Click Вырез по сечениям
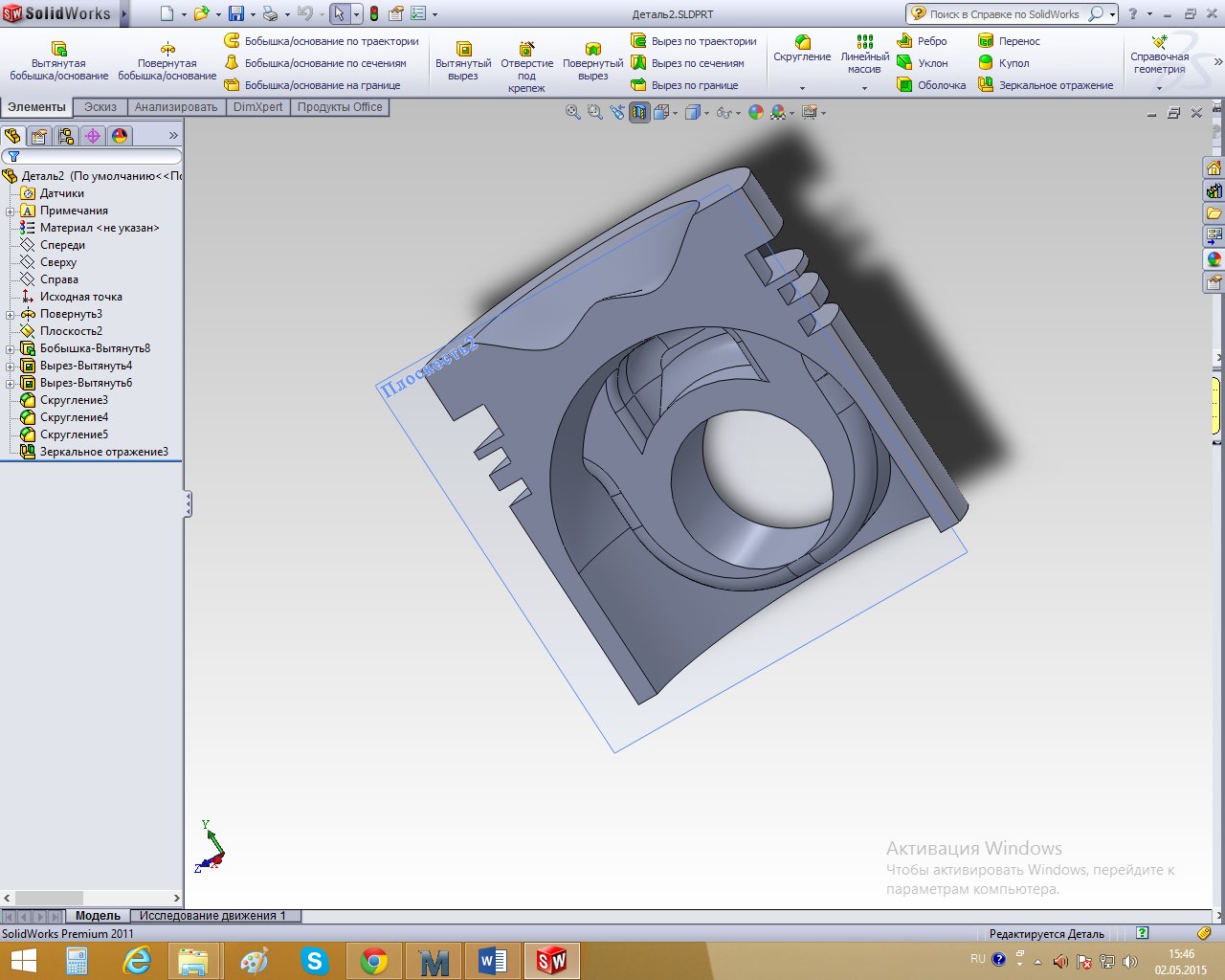Image resolution: width=1225 pixels, height=980 pixels. click(687, 63)
